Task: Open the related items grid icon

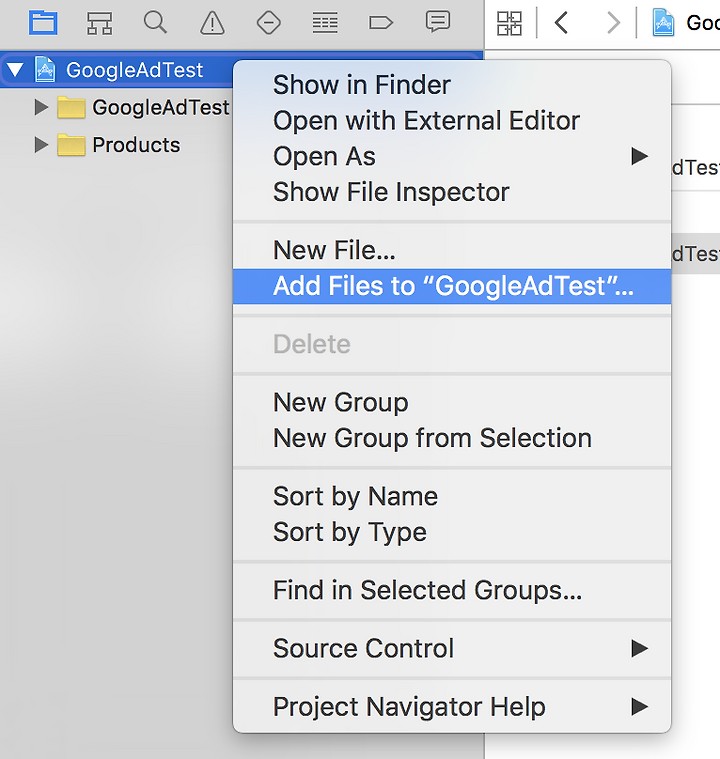Action: pos(509,23)
